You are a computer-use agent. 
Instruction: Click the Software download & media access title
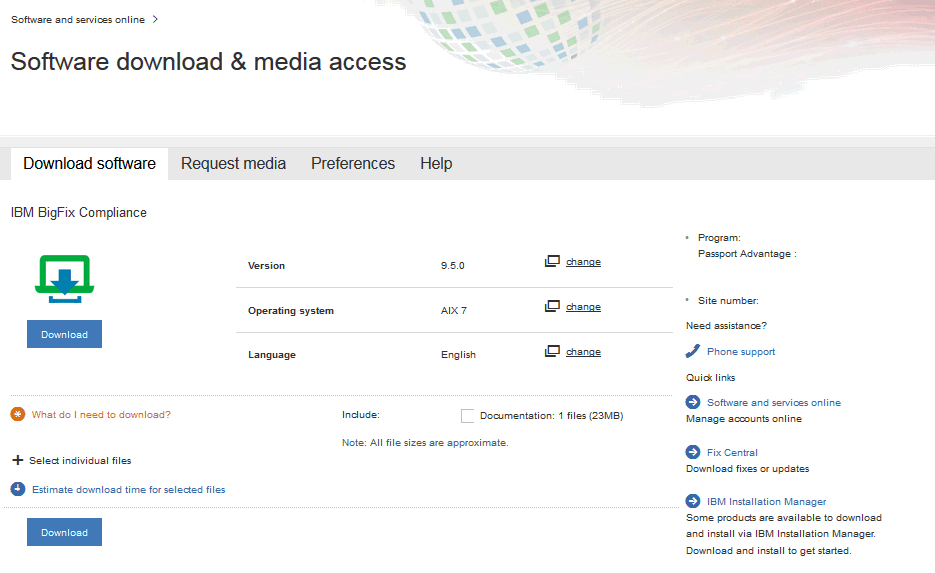208,61
